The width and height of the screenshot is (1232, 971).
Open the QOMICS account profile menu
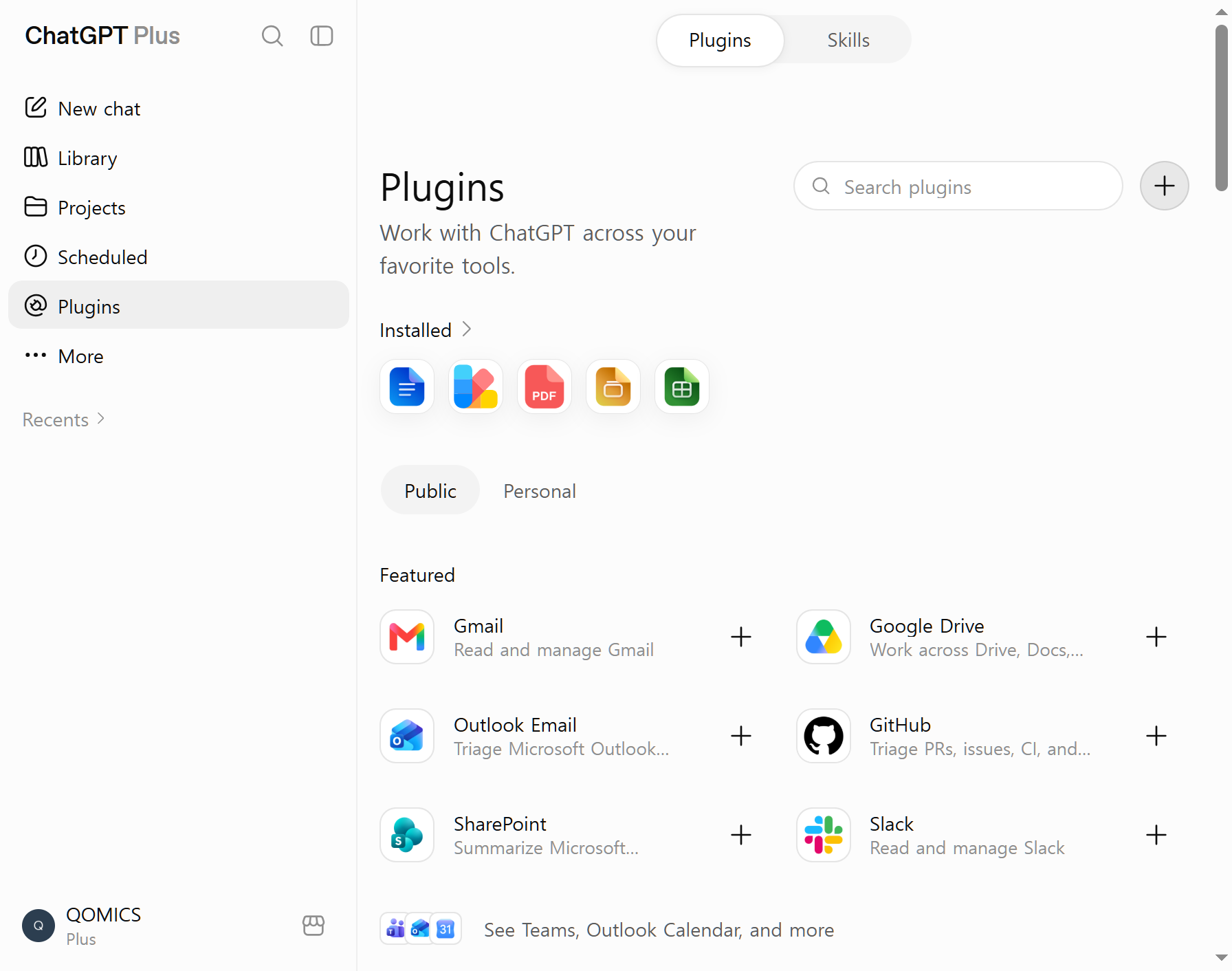pyautogui.click(x=82, y=926)
